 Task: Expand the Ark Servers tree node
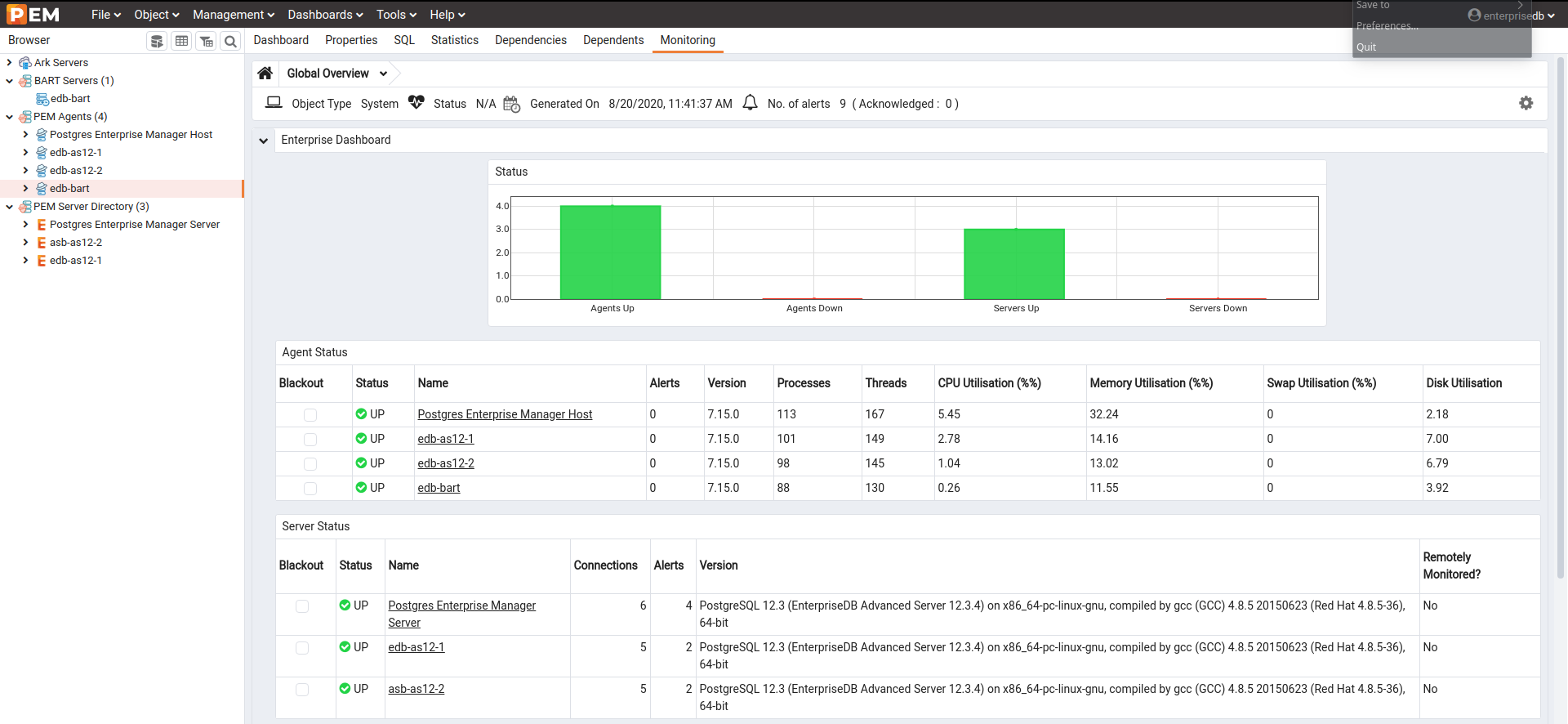(x=9, y=63)
